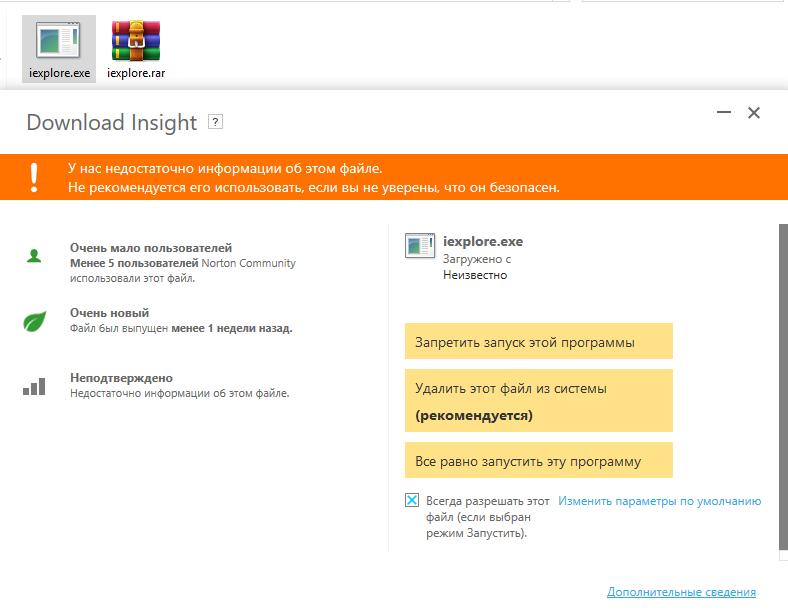Click the 'Неизвестно' source text

[475, 275]
